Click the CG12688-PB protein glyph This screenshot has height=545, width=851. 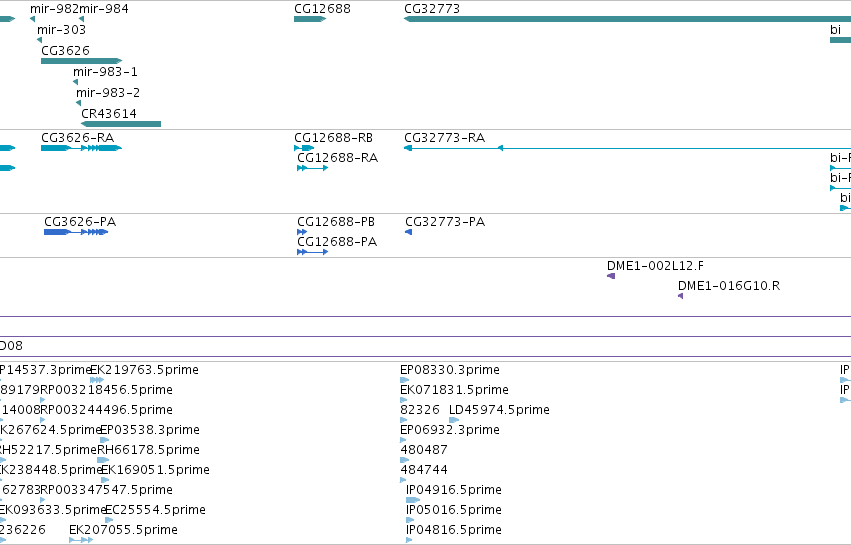coord(302,232)
